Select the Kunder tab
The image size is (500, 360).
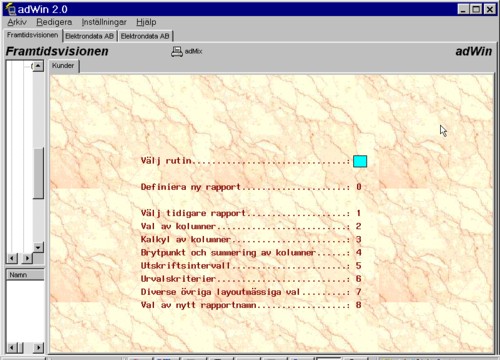[63, 66]
